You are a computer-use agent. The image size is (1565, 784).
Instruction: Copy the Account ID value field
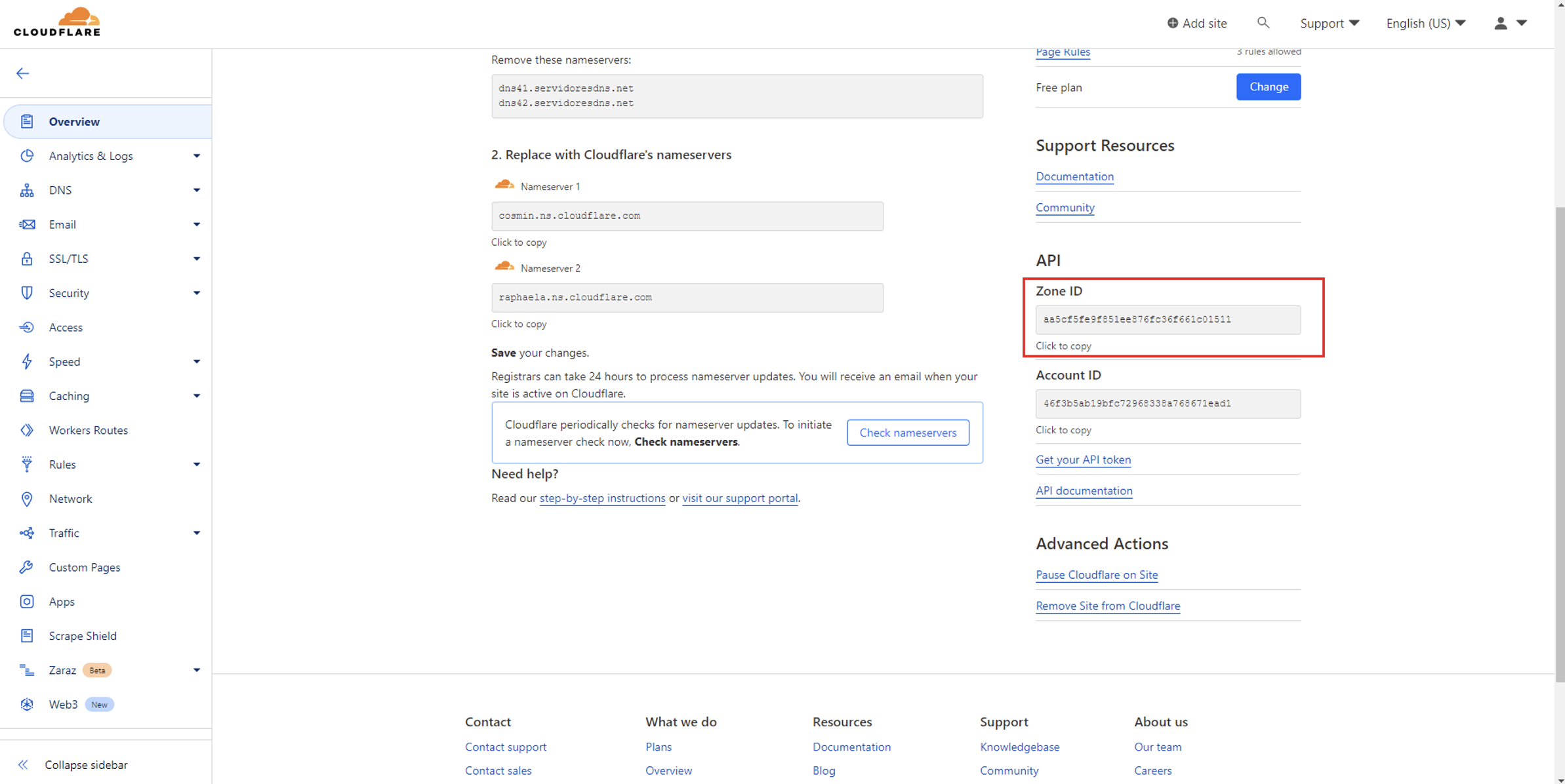click(x=1168, y=404)
